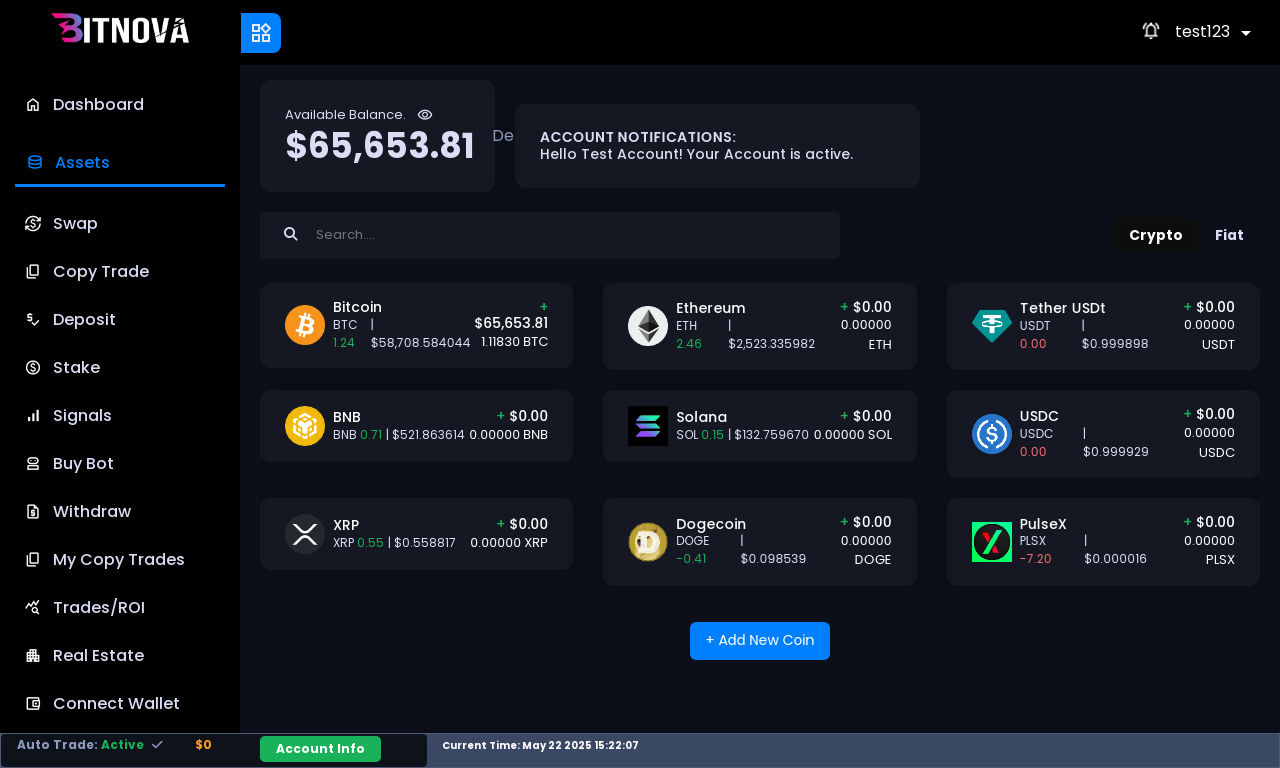Expand the test123 account dropdown

[x=1212, y=32]
